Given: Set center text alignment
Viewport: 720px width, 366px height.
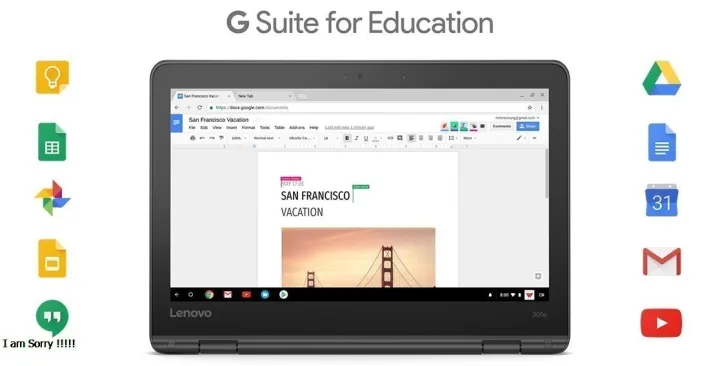Looking at the screenshot, I should coord(421,138).
